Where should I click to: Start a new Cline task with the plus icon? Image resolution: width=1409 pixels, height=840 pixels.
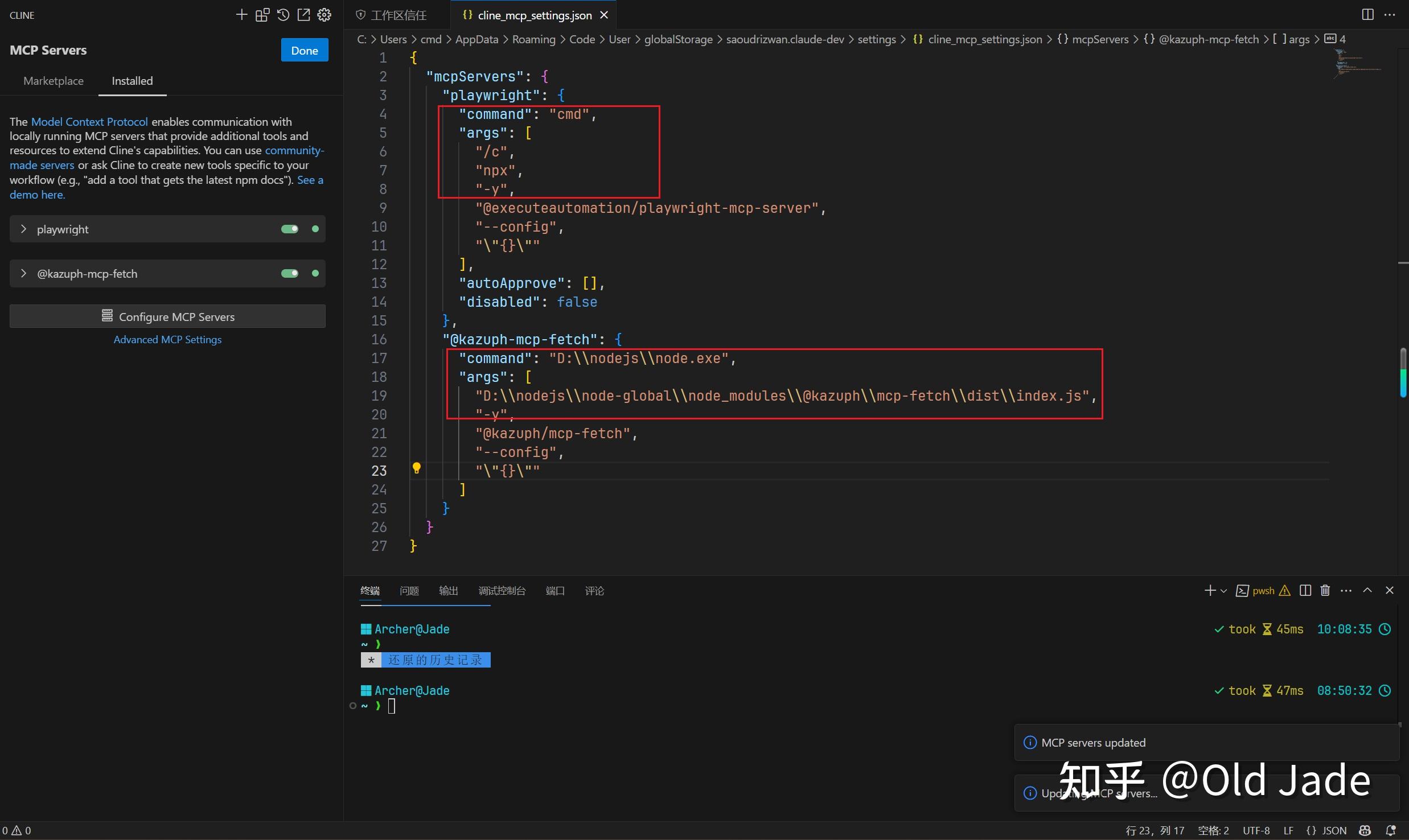[x=241, y=15]
